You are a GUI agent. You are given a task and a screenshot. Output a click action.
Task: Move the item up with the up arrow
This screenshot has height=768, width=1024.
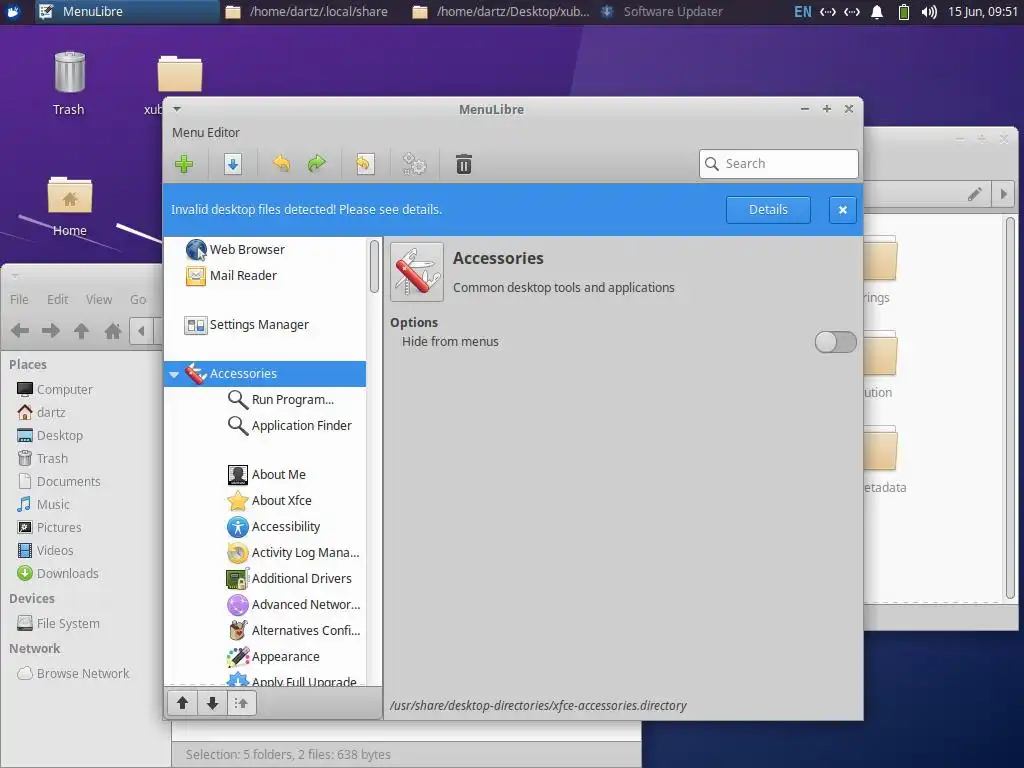click(182, 703)
